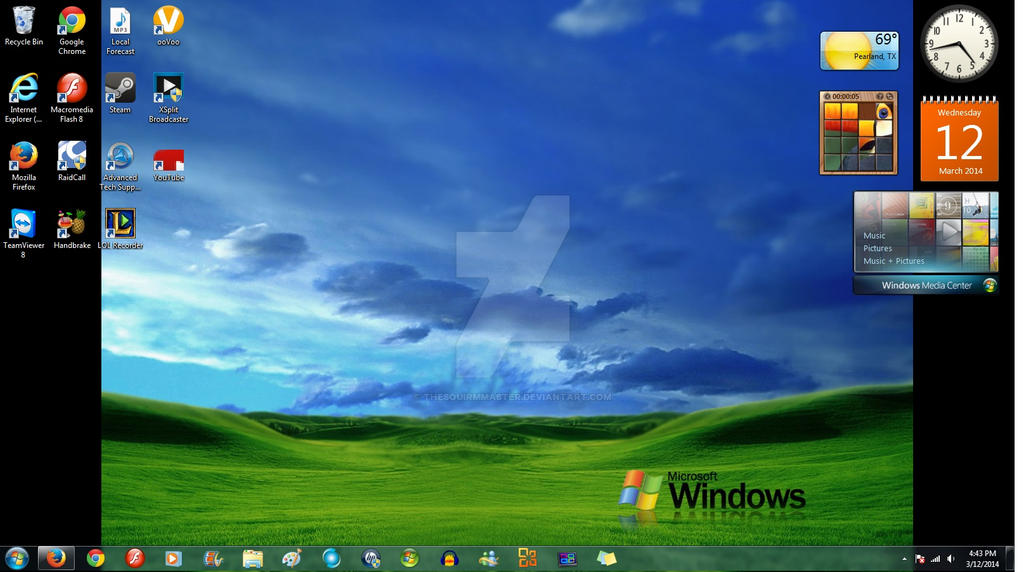
Task: Click play-arrow tile in Media Center gadget
Action: click(x=948, y=231)
